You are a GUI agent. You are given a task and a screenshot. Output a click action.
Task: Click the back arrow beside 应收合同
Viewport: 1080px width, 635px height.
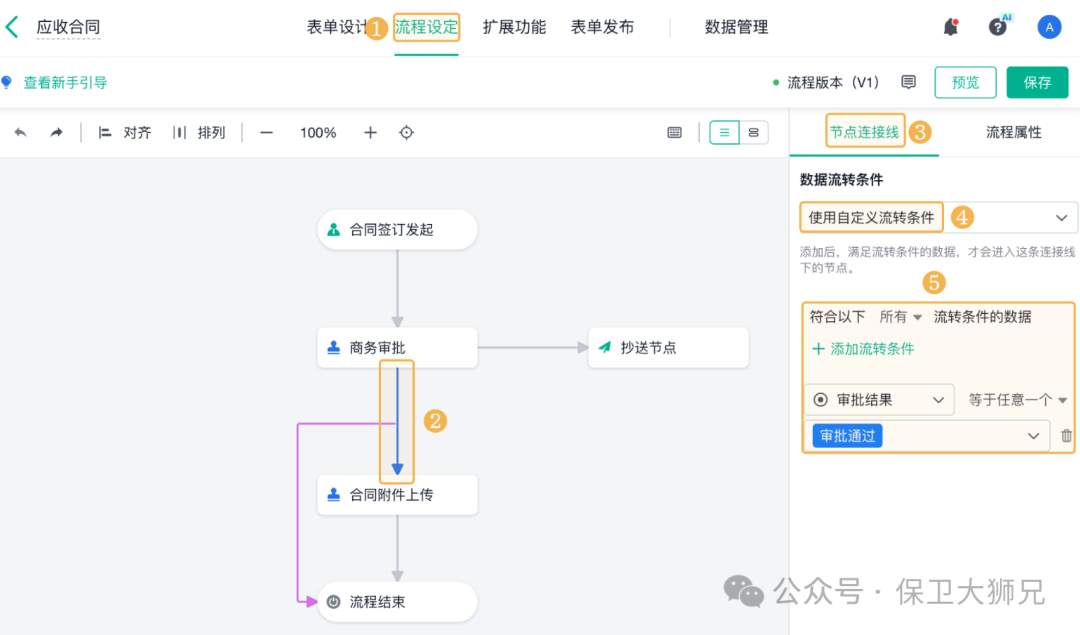tap(12, 27)
